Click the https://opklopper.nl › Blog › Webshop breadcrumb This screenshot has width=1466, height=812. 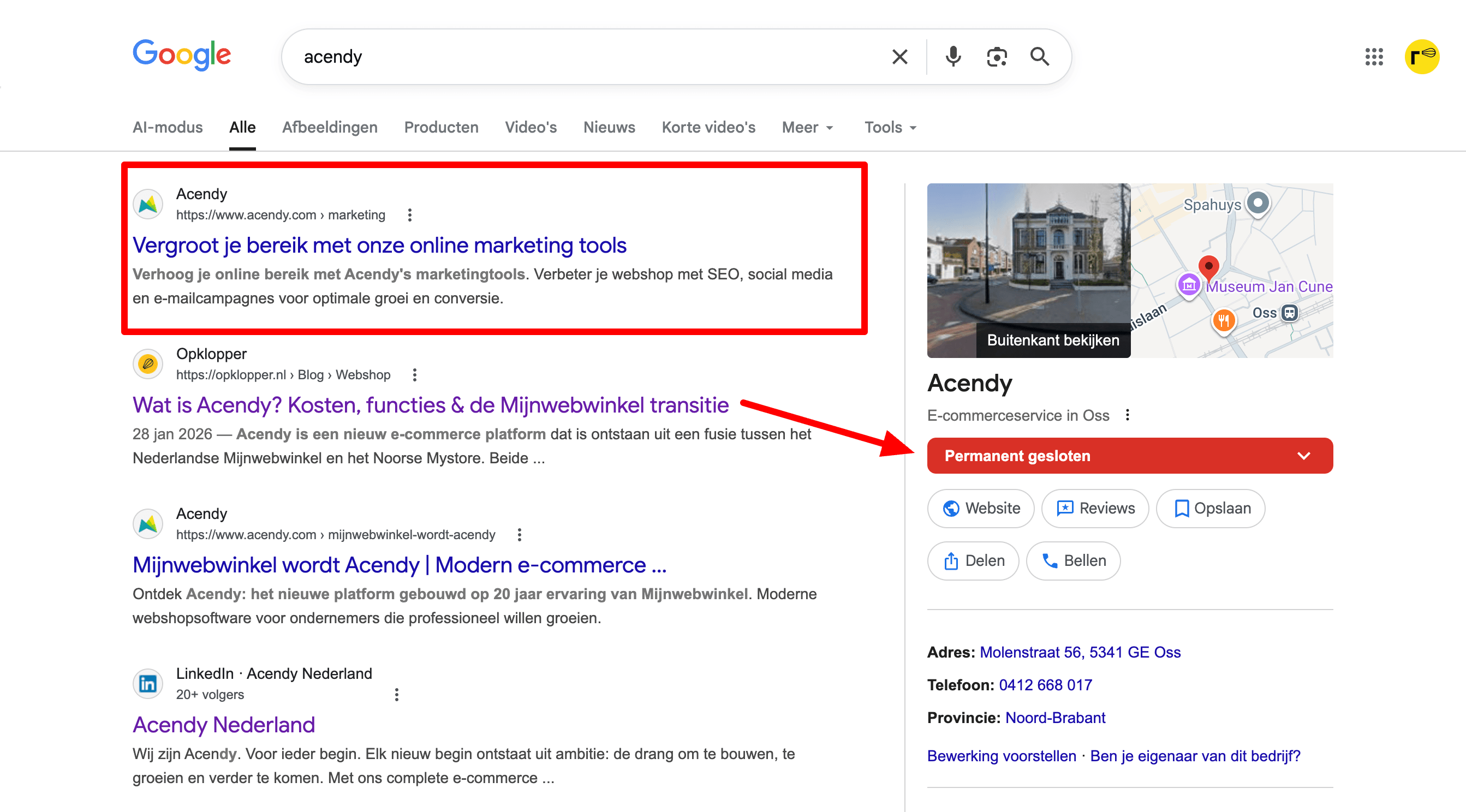pos(283,375)
